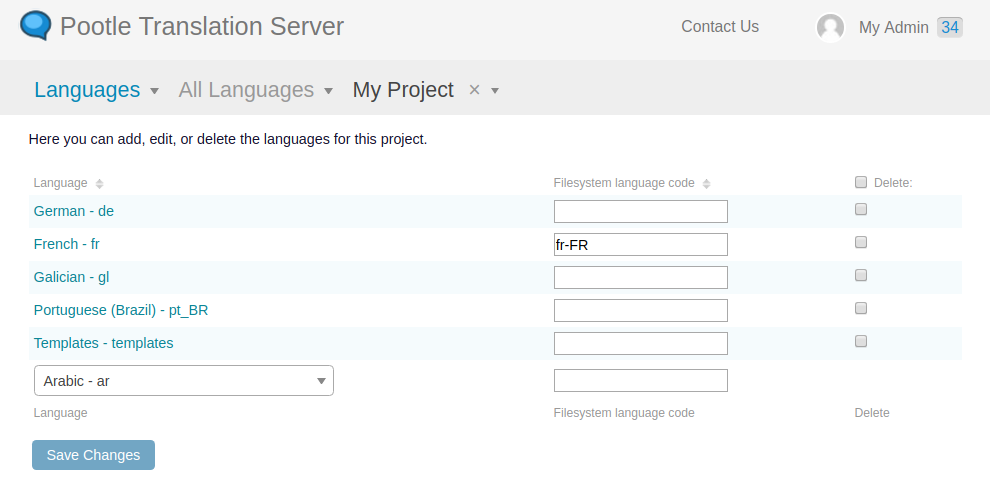Expand the All Languages dropdown arrow
Viewport: 990px width, 489px height.
tap(328, 91)
